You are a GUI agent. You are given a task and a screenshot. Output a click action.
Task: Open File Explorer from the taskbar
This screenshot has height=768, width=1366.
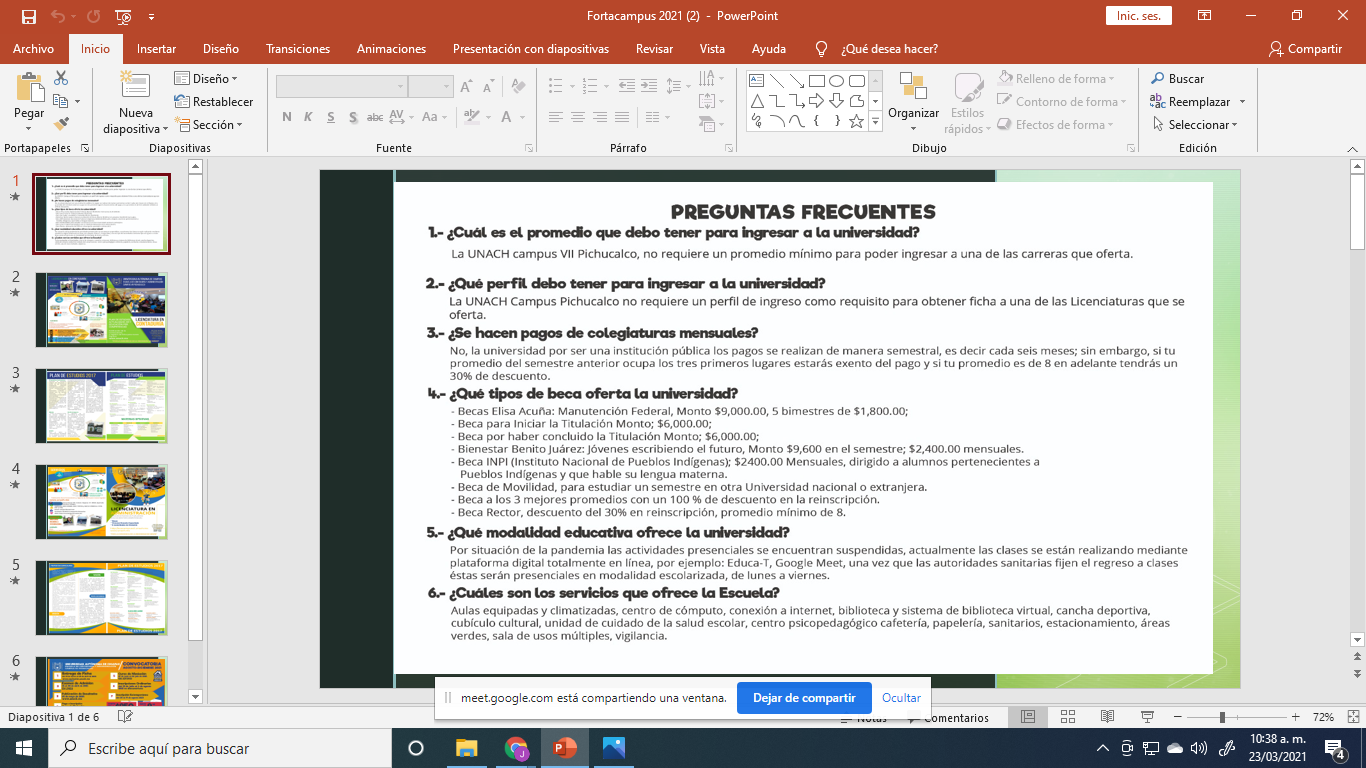[467, 748]
